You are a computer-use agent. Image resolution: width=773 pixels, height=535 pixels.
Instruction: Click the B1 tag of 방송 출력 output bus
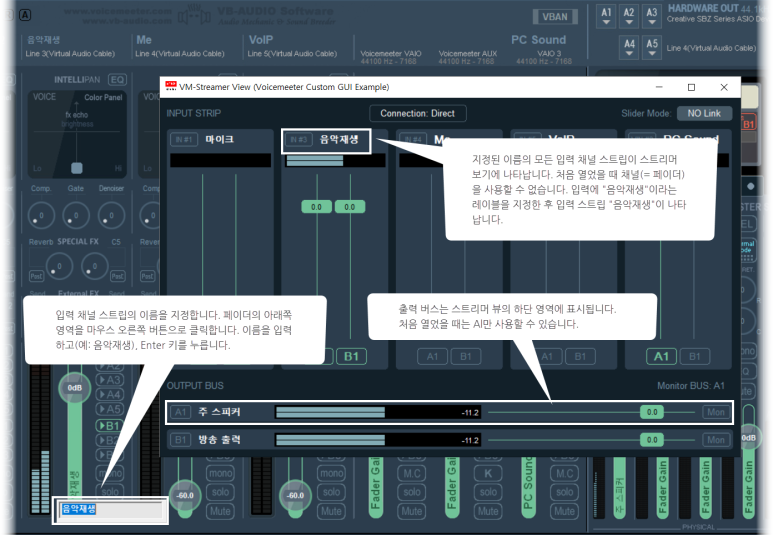click(181, 440)
